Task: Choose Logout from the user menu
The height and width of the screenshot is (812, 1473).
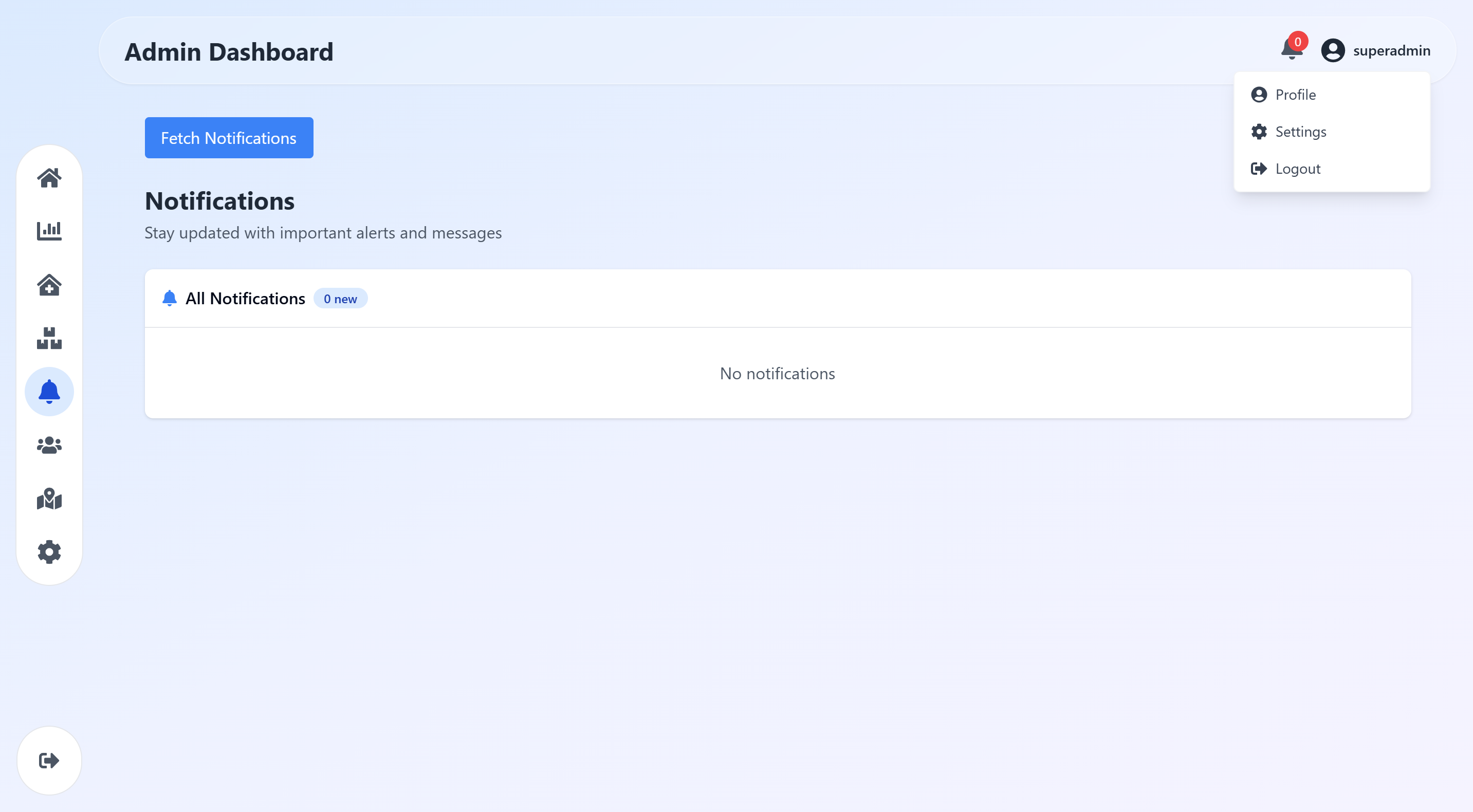Action: pos(1297,169)
